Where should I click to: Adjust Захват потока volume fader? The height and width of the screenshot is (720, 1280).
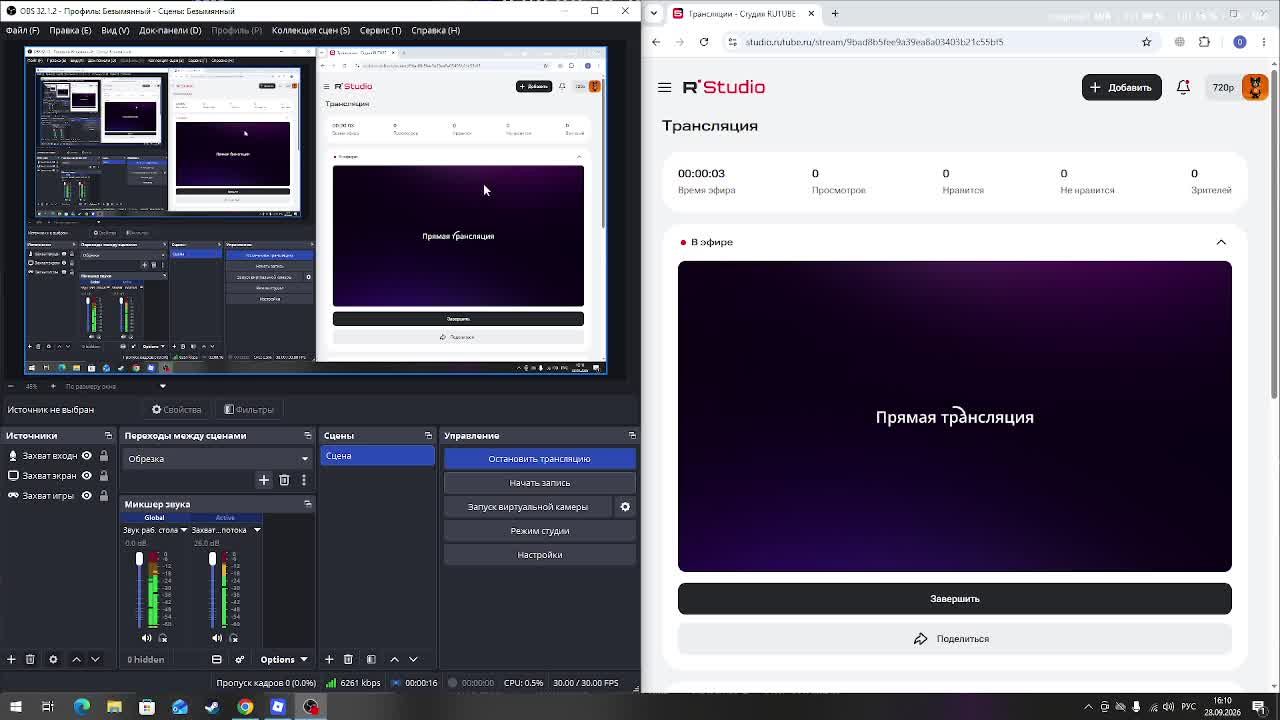tap(212, 560)
